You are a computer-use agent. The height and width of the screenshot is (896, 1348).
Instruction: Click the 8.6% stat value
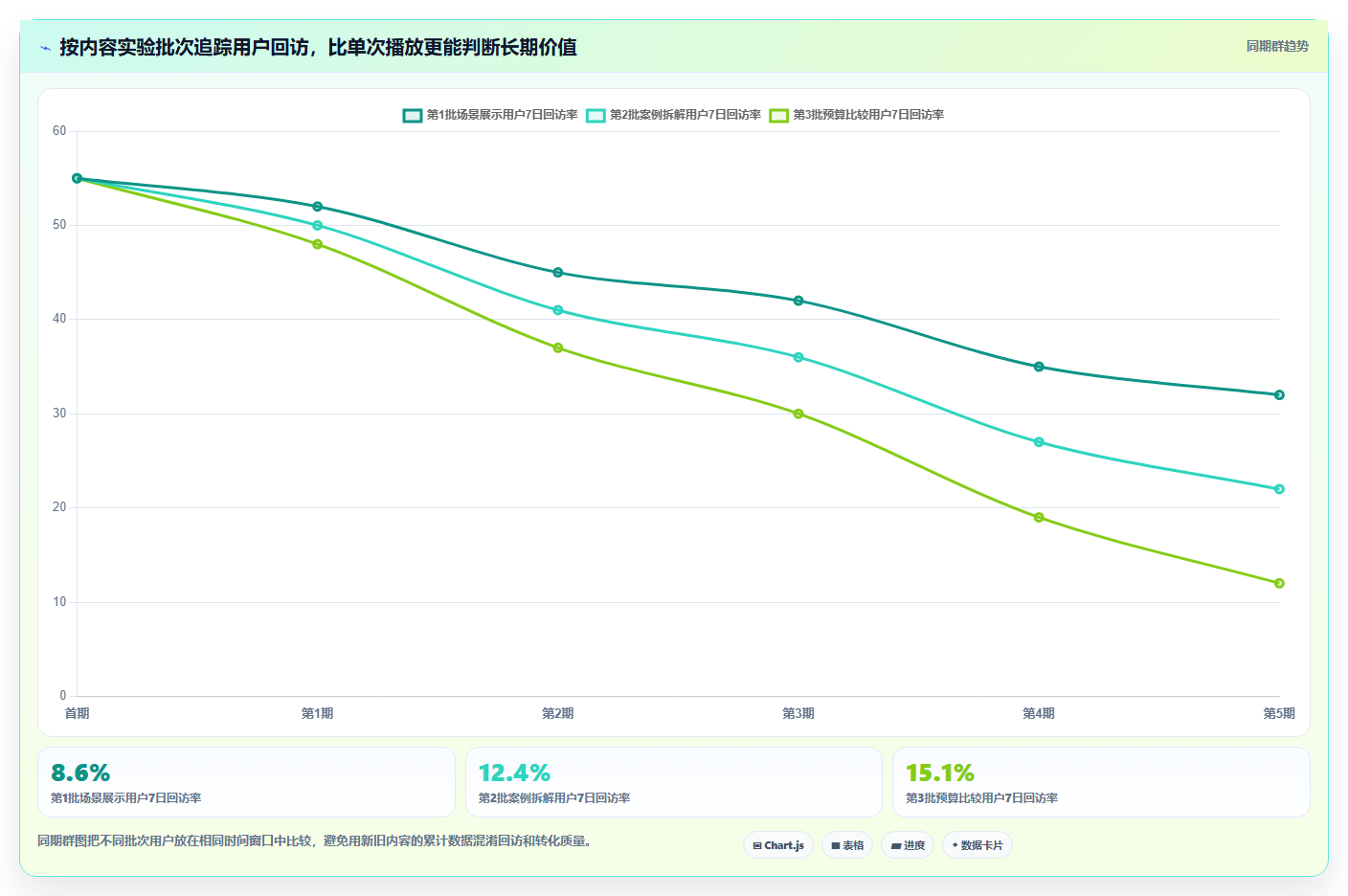click(x=80, y=773)
